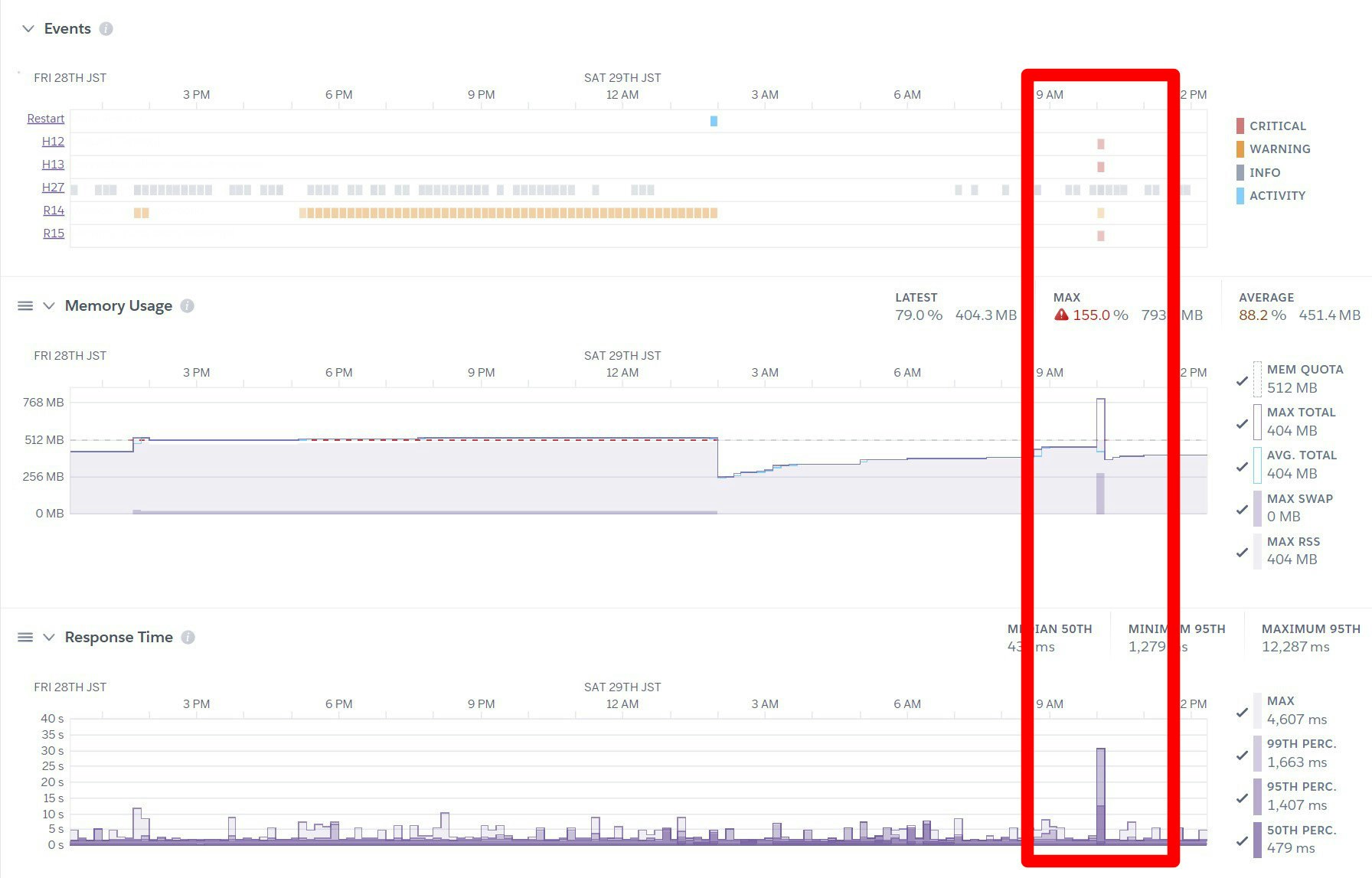
Task: Toggle the MAX 4,607 ms series checkmark
Action: [x=1242, y=712]
